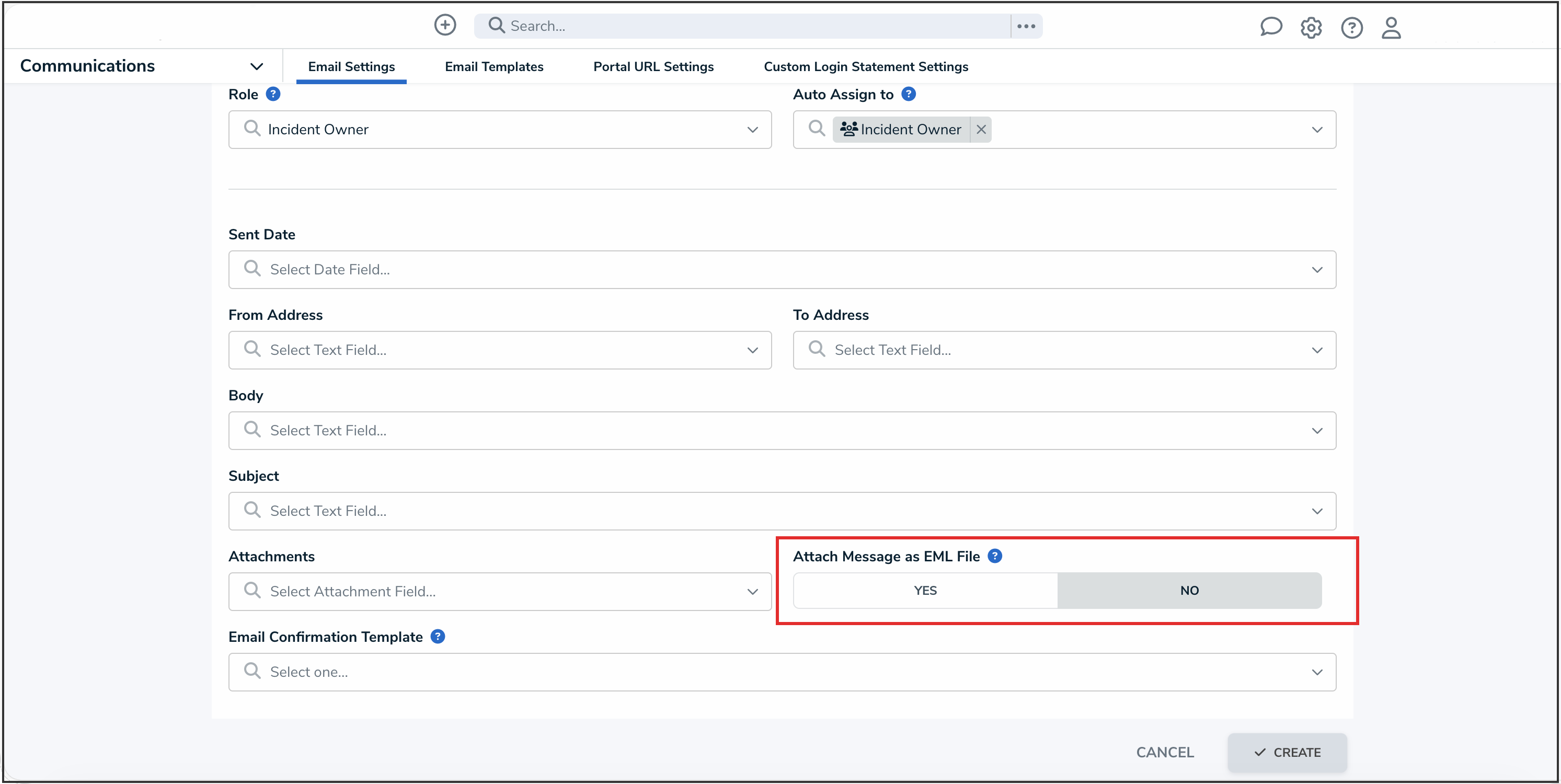Click the plus icon to create new object
Image resolution: width=1561 pixels, height=784 pixels.
click(x=445, y=25)
